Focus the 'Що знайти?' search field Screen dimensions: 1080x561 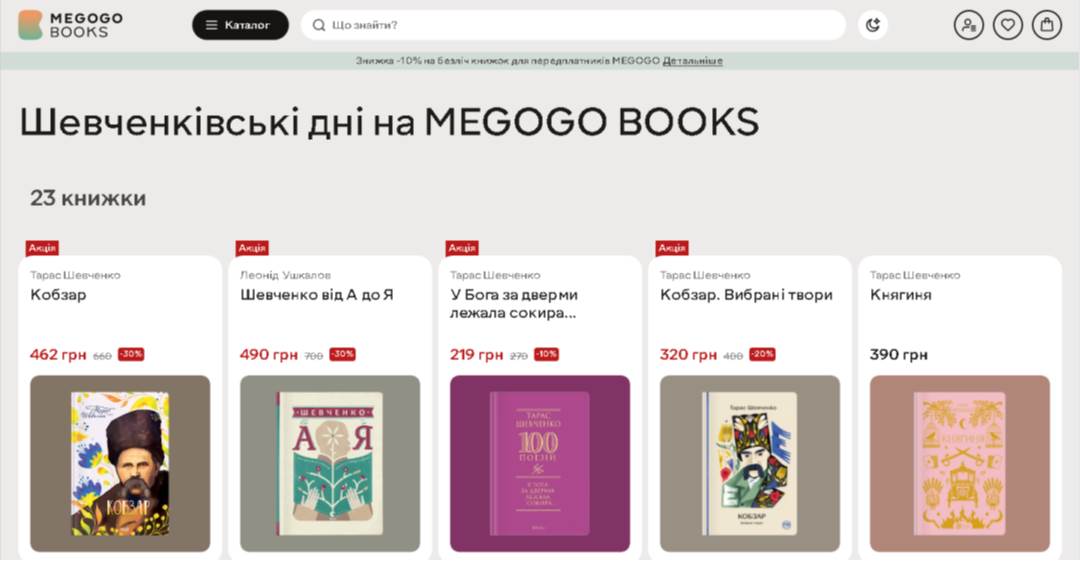coord(580,25)
